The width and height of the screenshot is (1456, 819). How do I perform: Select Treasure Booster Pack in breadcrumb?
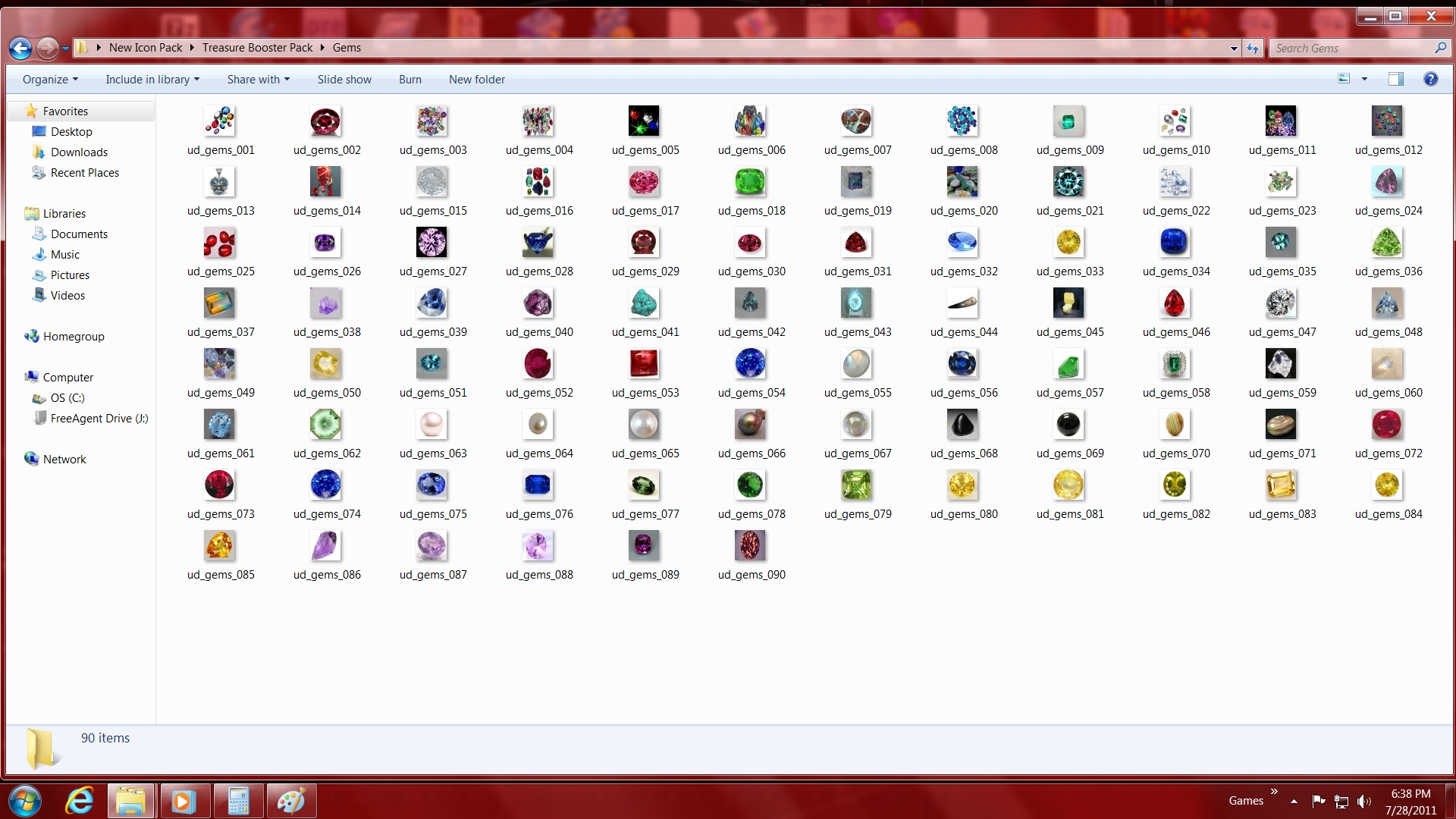point(257,48)
